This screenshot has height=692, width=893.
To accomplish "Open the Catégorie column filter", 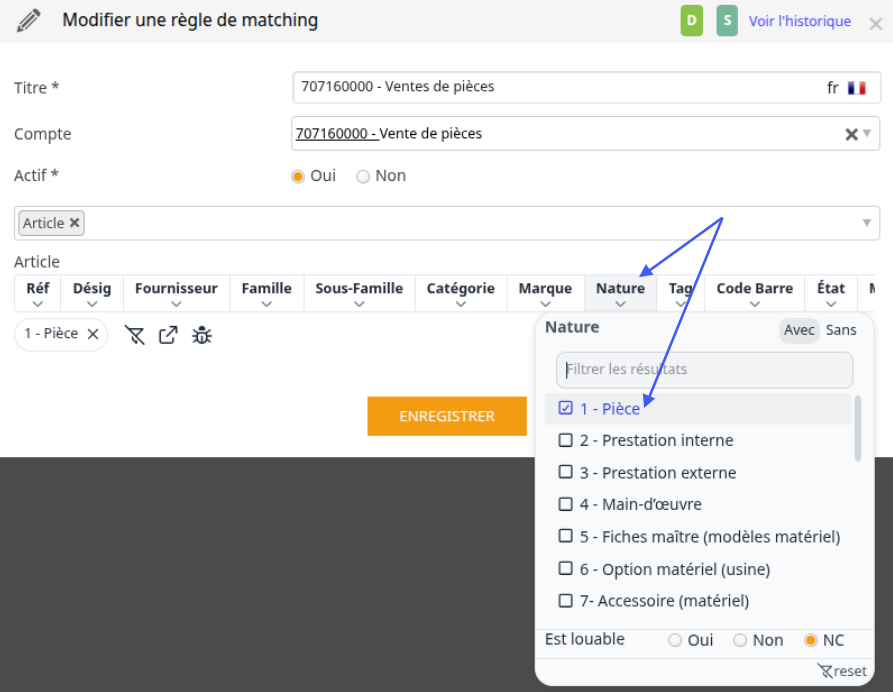I will click(461, 294).
